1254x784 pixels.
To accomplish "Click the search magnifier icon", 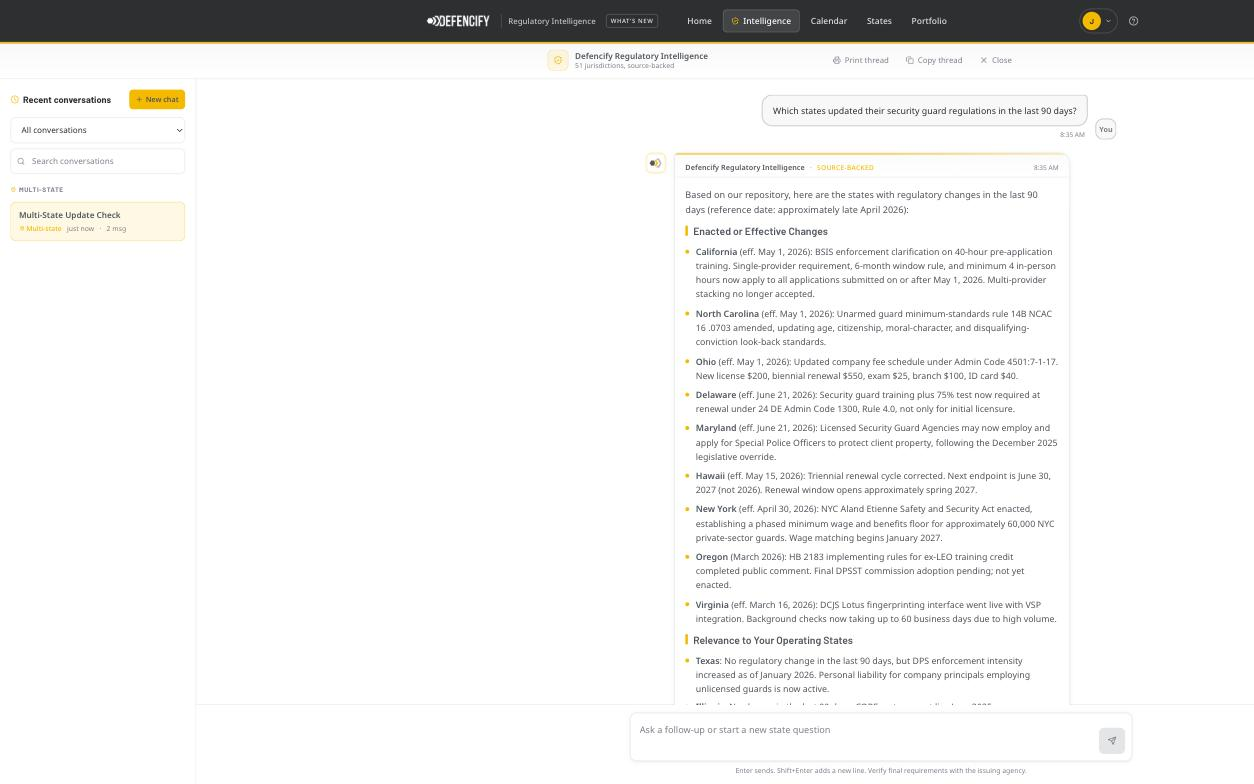I will (21, 161).
